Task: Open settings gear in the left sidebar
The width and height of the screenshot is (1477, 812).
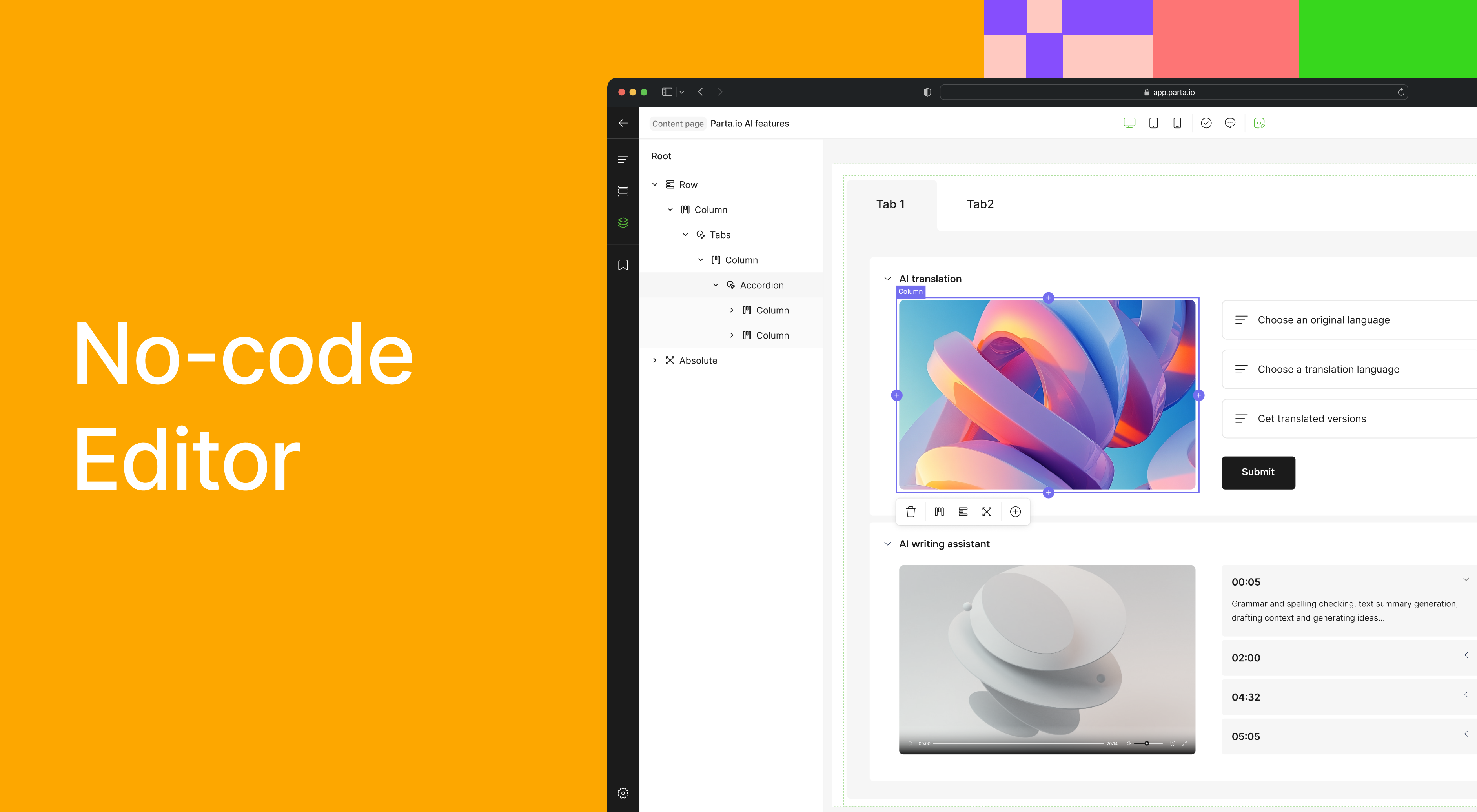Action: click(623, 792)
